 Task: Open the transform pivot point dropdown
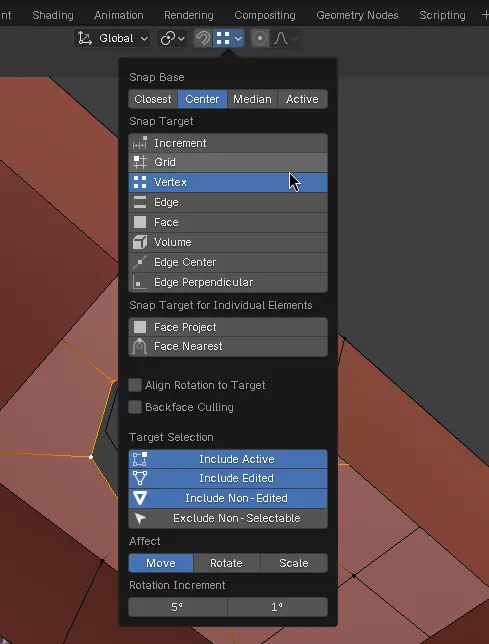pos(172,39)
